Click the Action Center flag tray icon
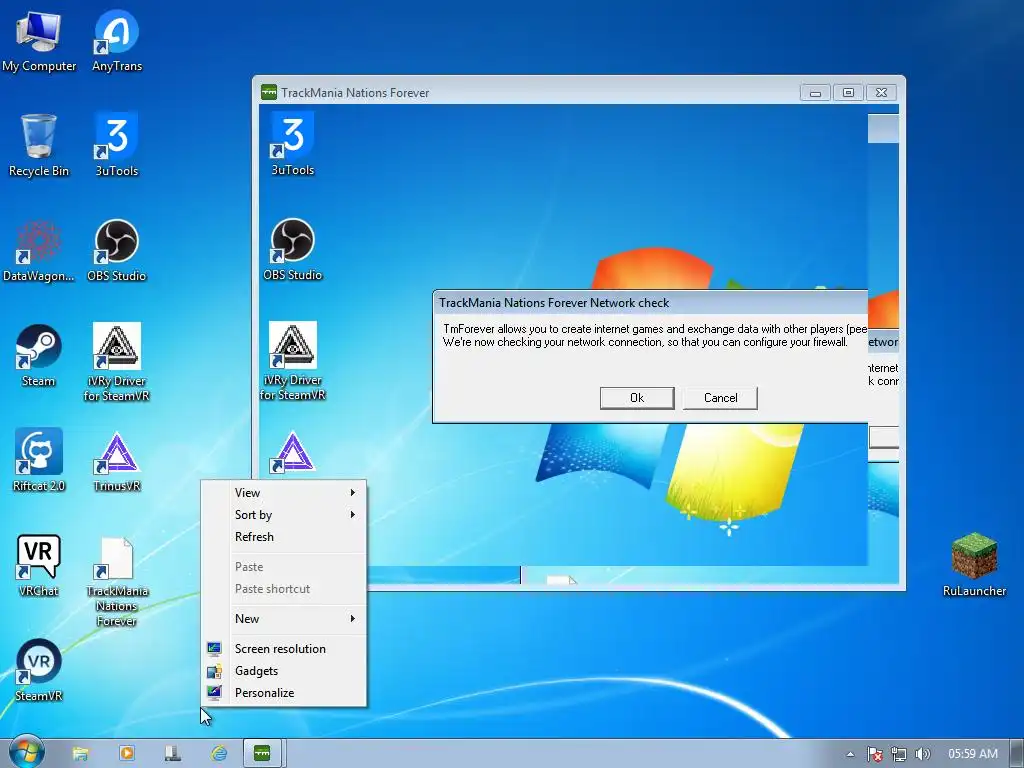This screenshot has width=1024, height=768. point(874,754)
